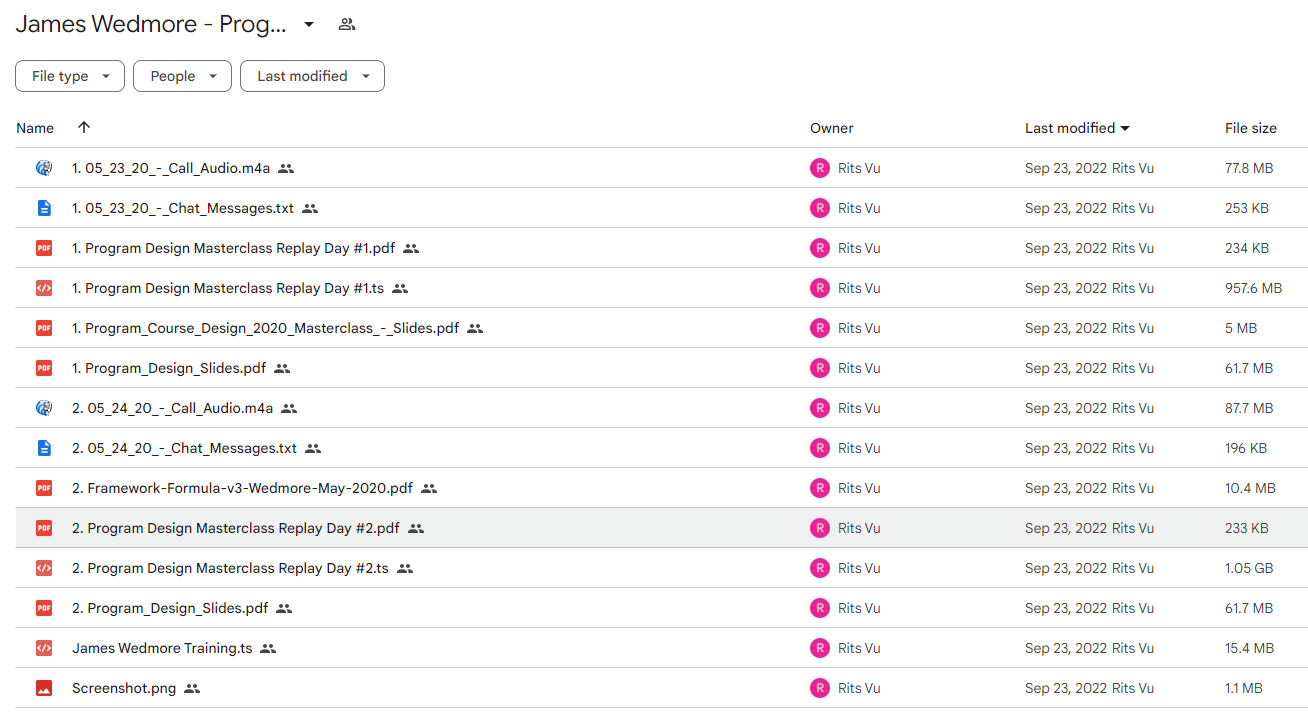Select file Screenshot.png
This screenshot has width=1308, height=728.
[124, 688]
